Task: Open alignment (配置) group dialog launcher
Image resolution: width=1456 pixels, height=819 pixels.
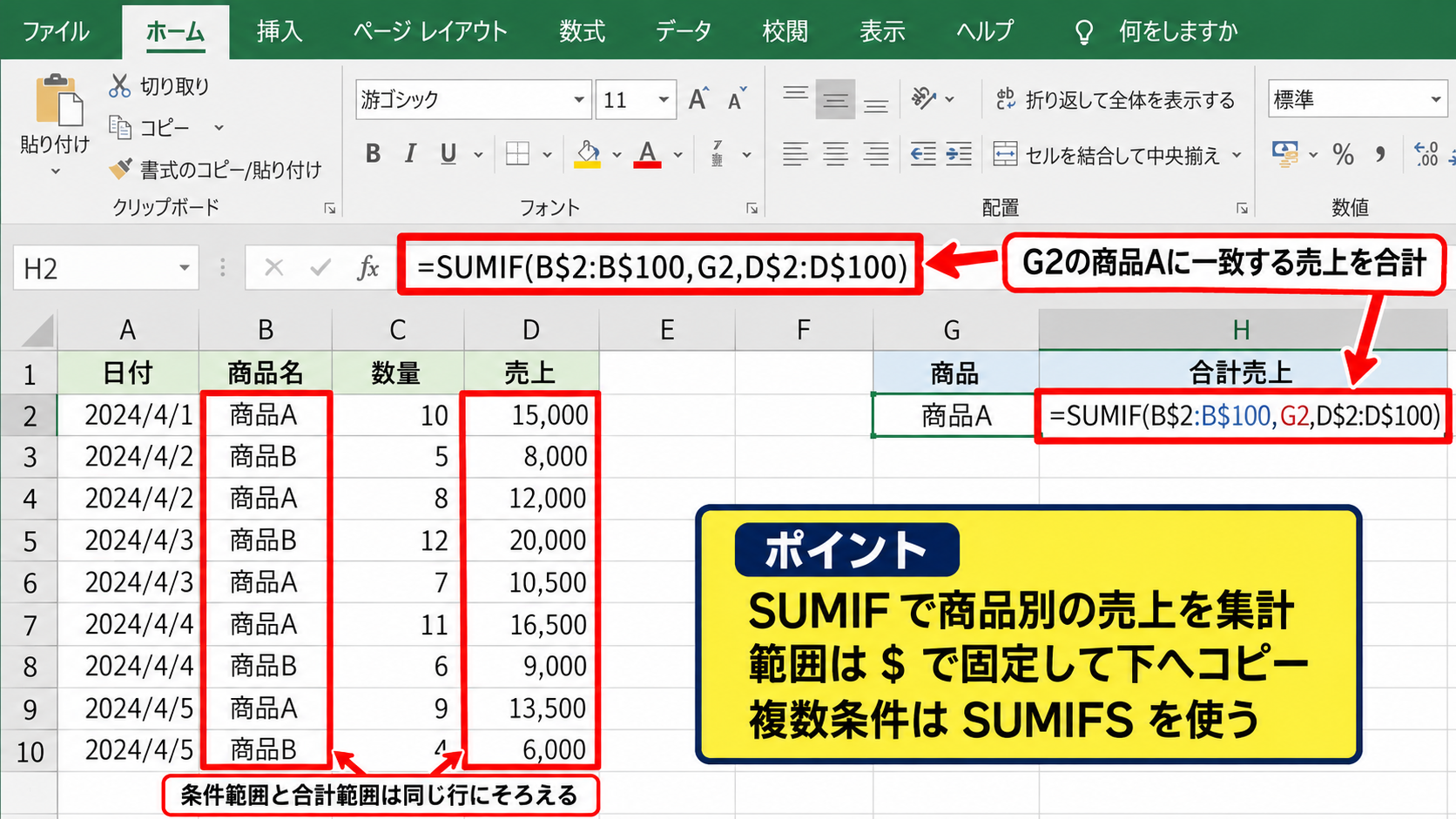Action: (1242, 208)
